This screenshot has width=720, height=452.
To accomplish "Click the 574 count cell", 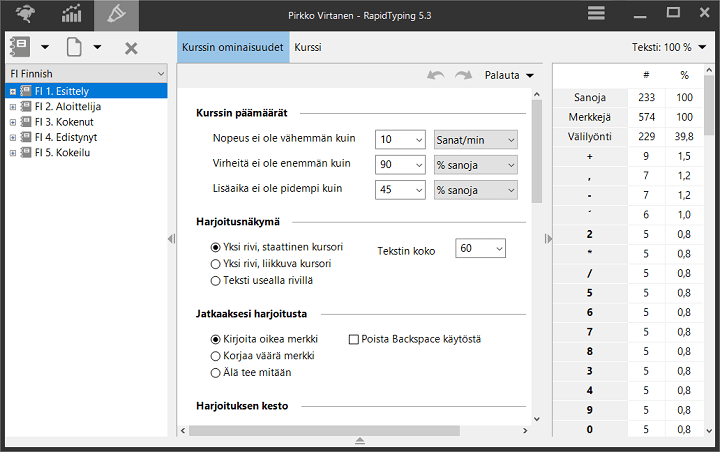I will point(646,117).
